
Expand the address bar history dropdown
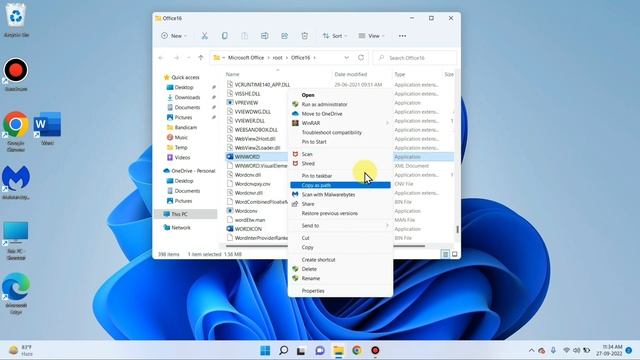point(347,58)
